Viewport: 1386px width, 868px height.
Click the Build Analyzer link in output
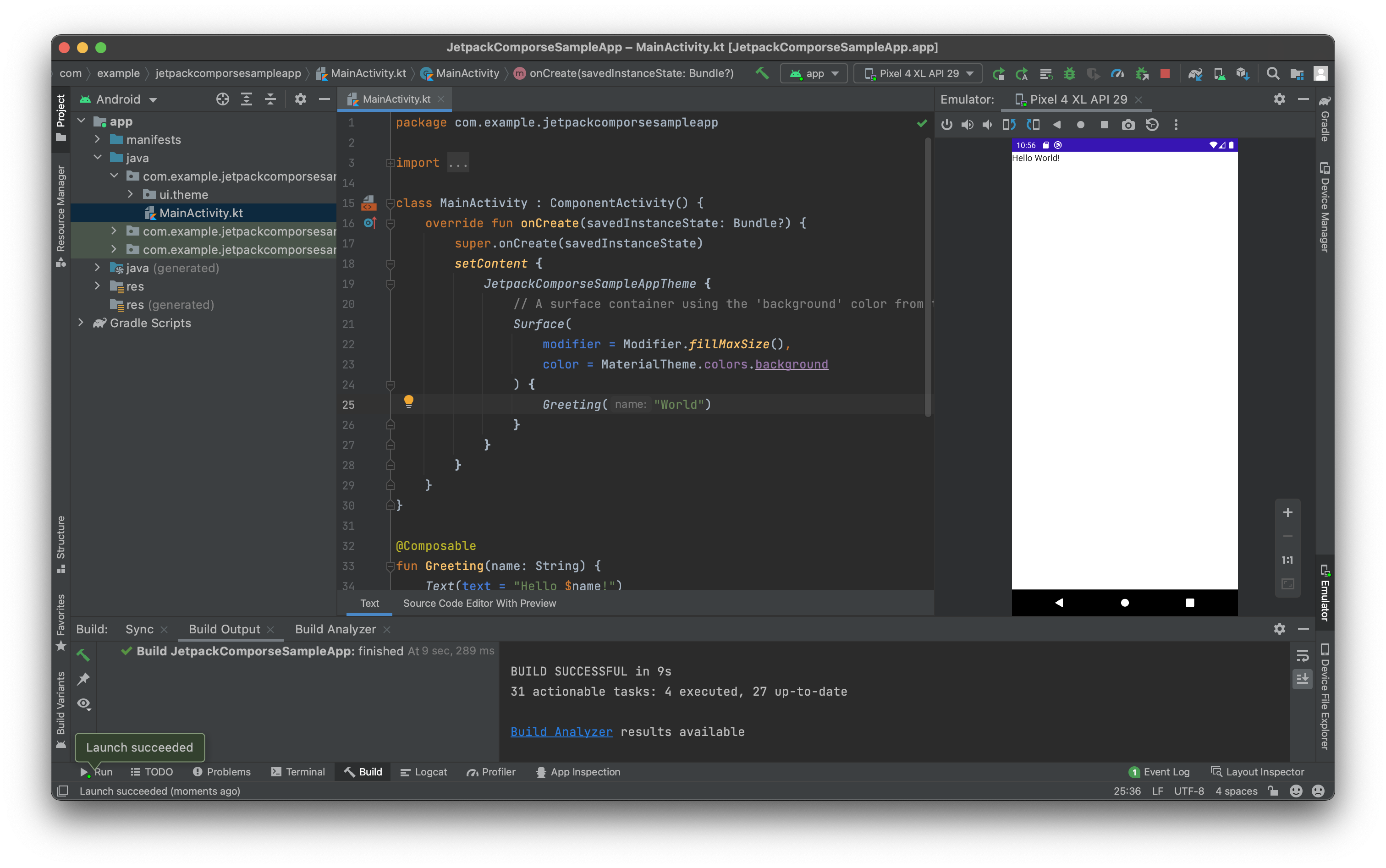tap(561, 732)
